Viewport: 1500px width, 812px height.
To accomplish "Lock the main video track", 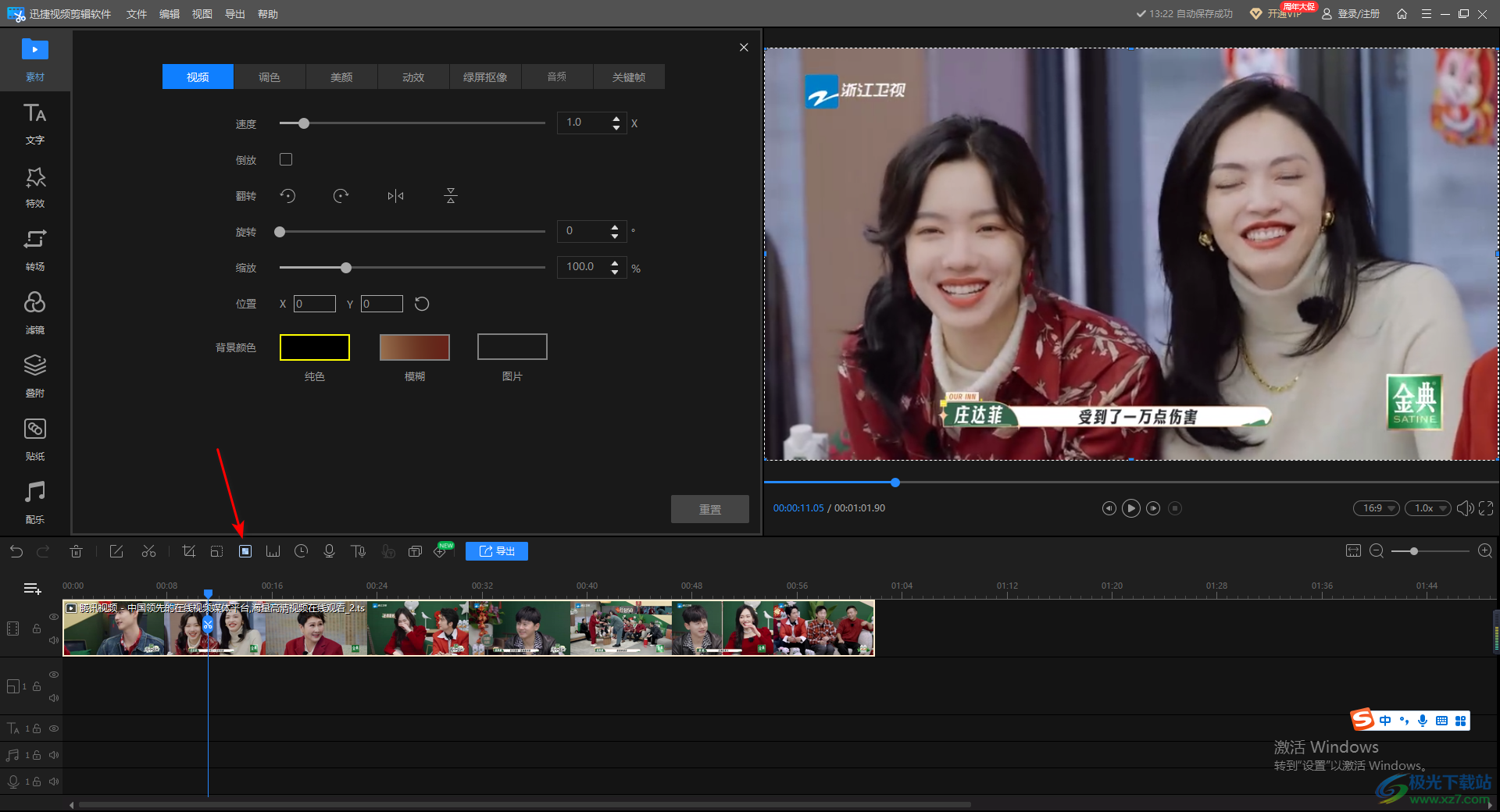I will [37, 629].
